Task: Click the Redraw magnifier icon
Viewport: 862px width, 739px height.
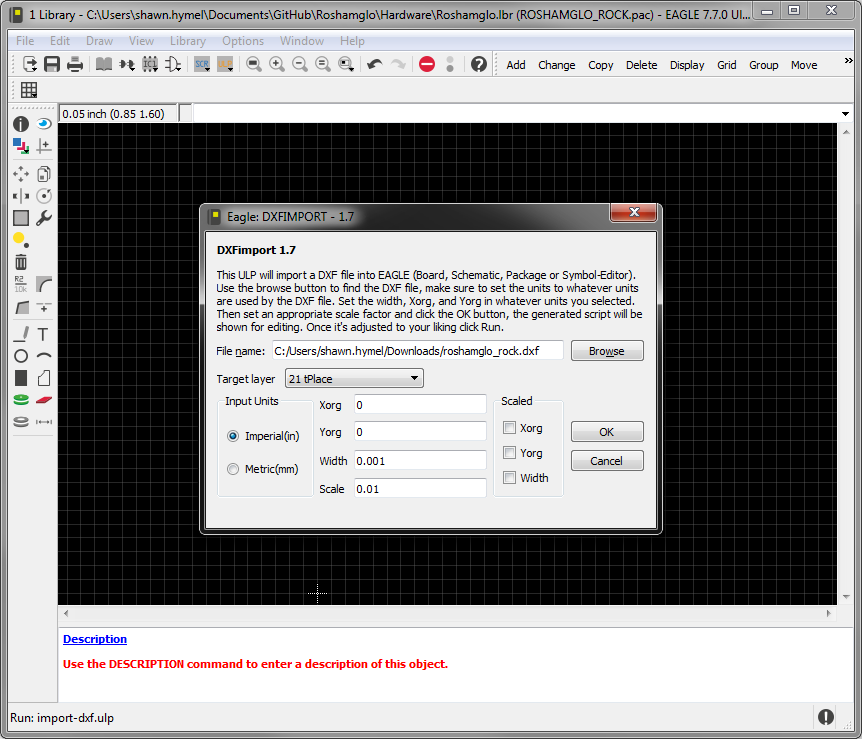Action: (x=323, y=64)
